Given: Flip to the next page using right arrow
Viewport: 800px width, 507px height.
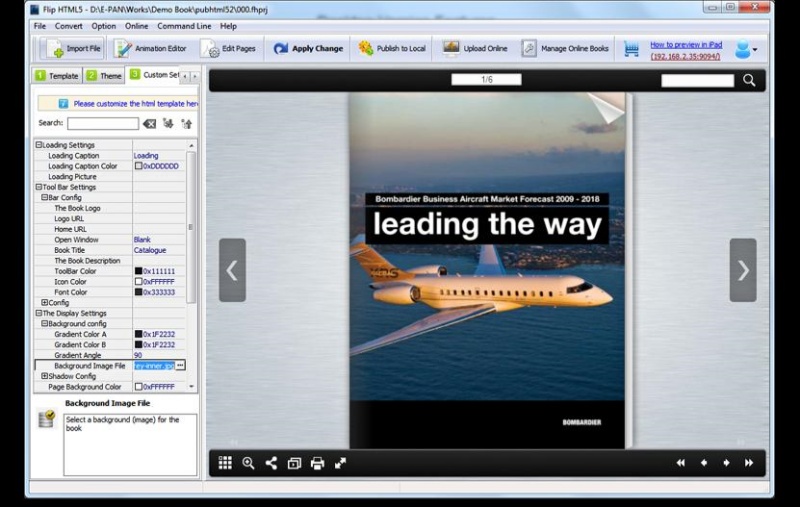Looking at the screenshot, I should coord(743,270).
